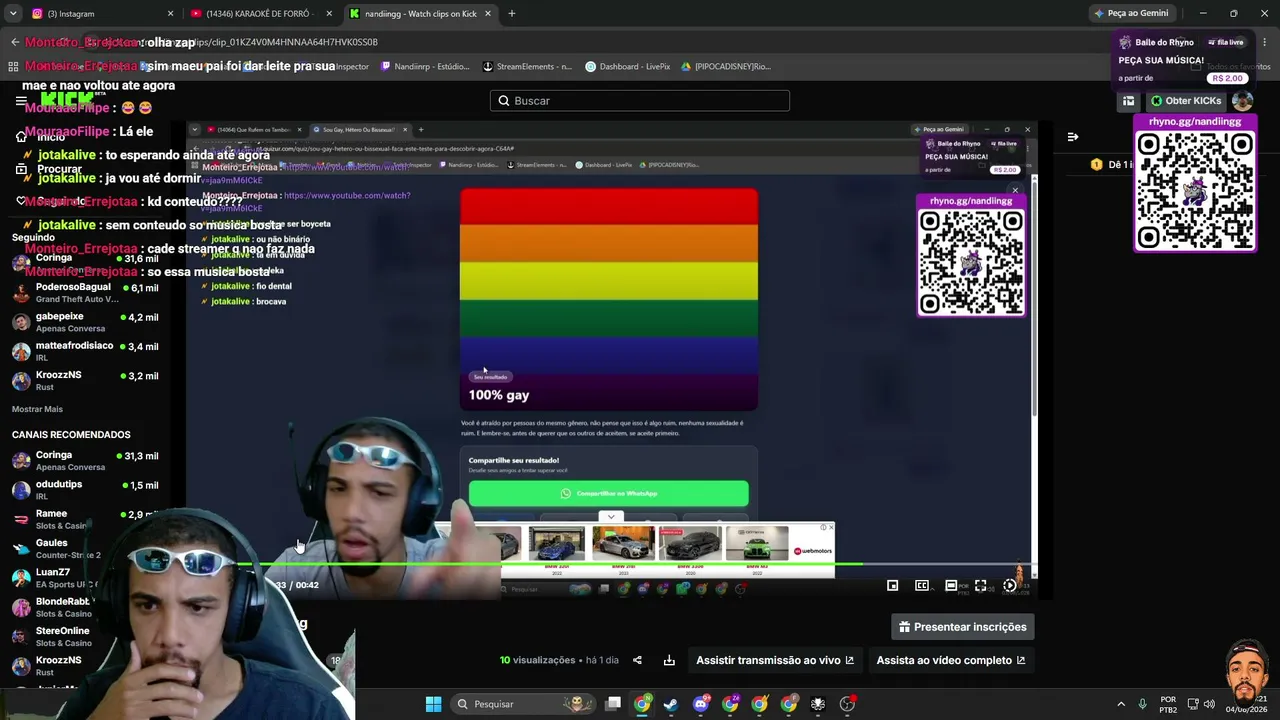
Task: Click Assista ao vídeo completo
Action: pyautogui.click(x=951, y=660)
